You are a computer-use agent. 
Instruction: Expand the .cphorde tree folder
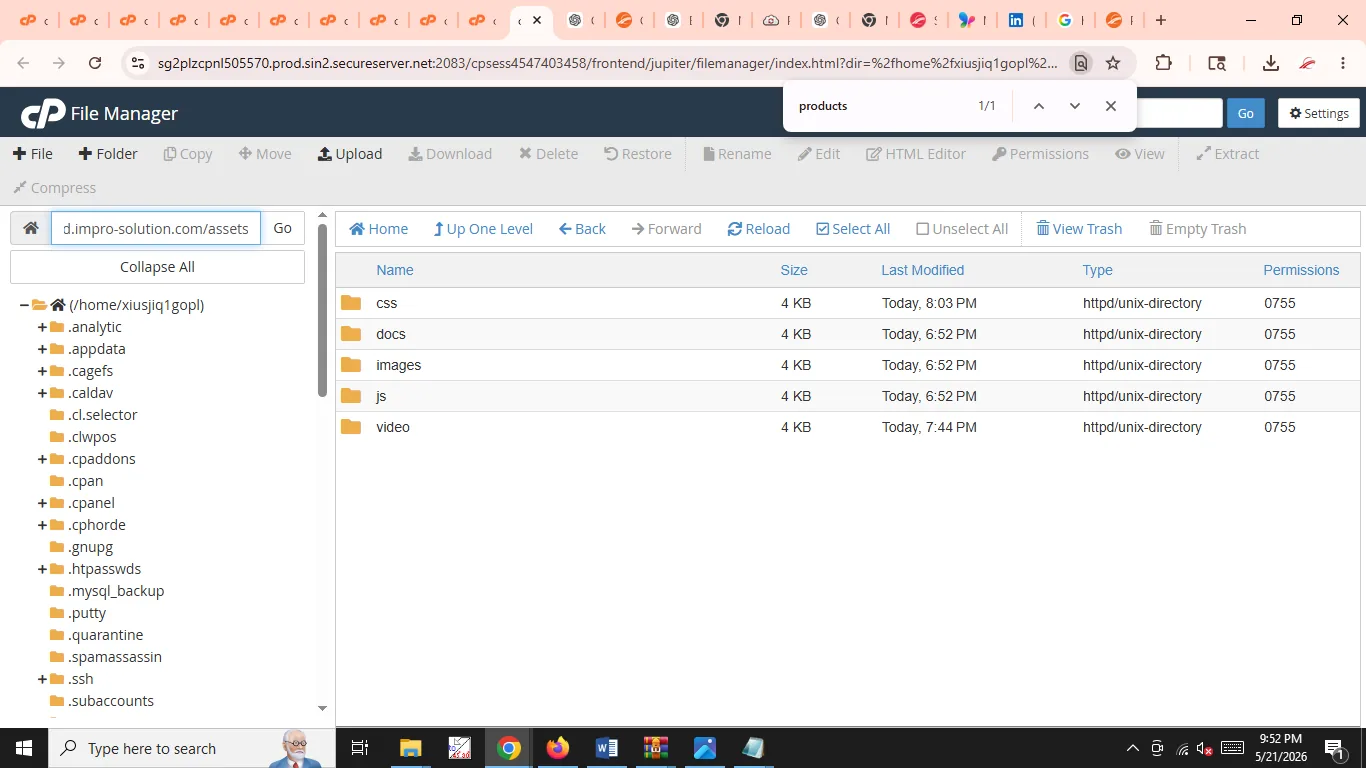(x=42, y=525)
